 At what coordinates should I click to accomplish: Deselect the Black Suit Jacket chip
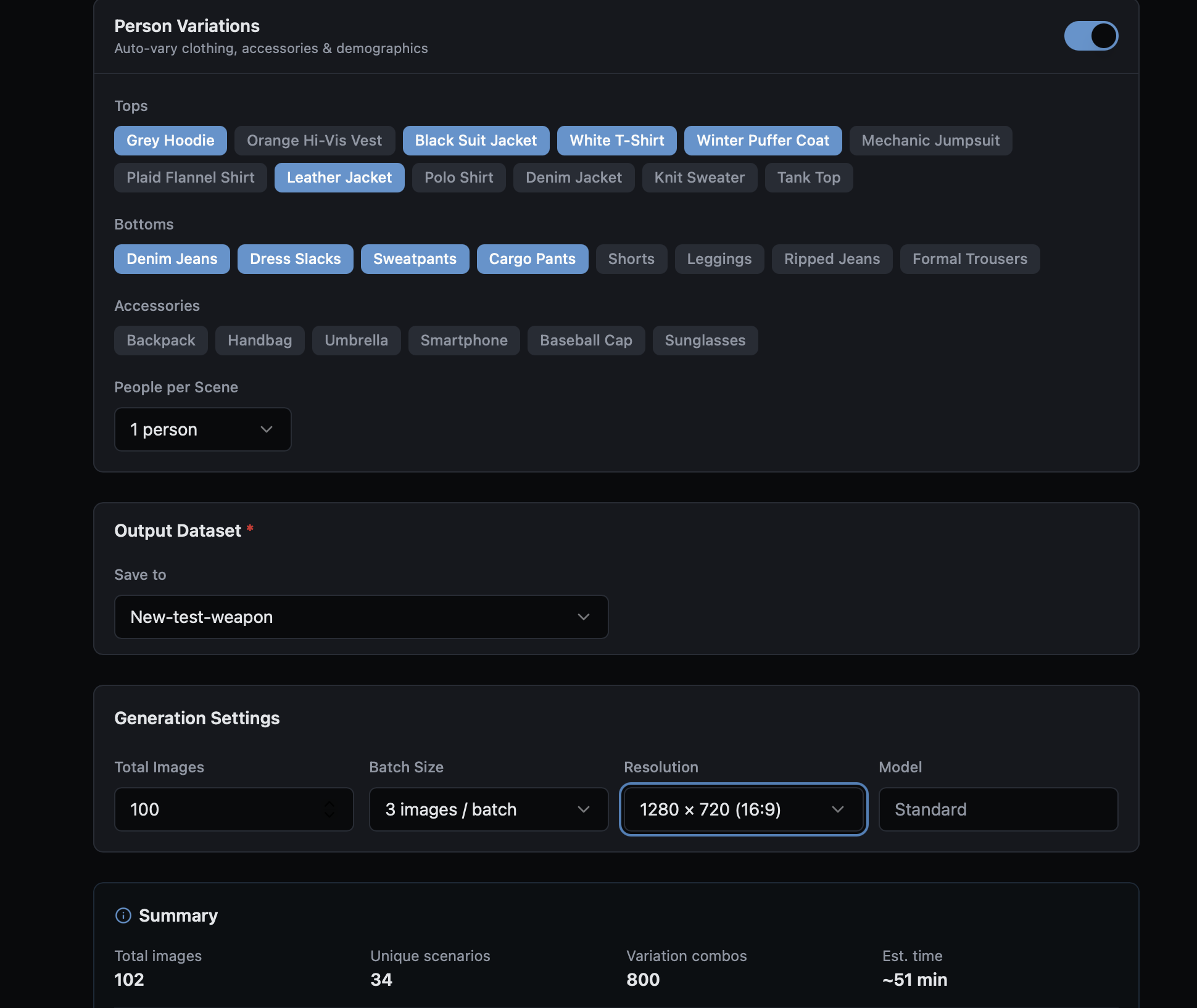[476, 141]
